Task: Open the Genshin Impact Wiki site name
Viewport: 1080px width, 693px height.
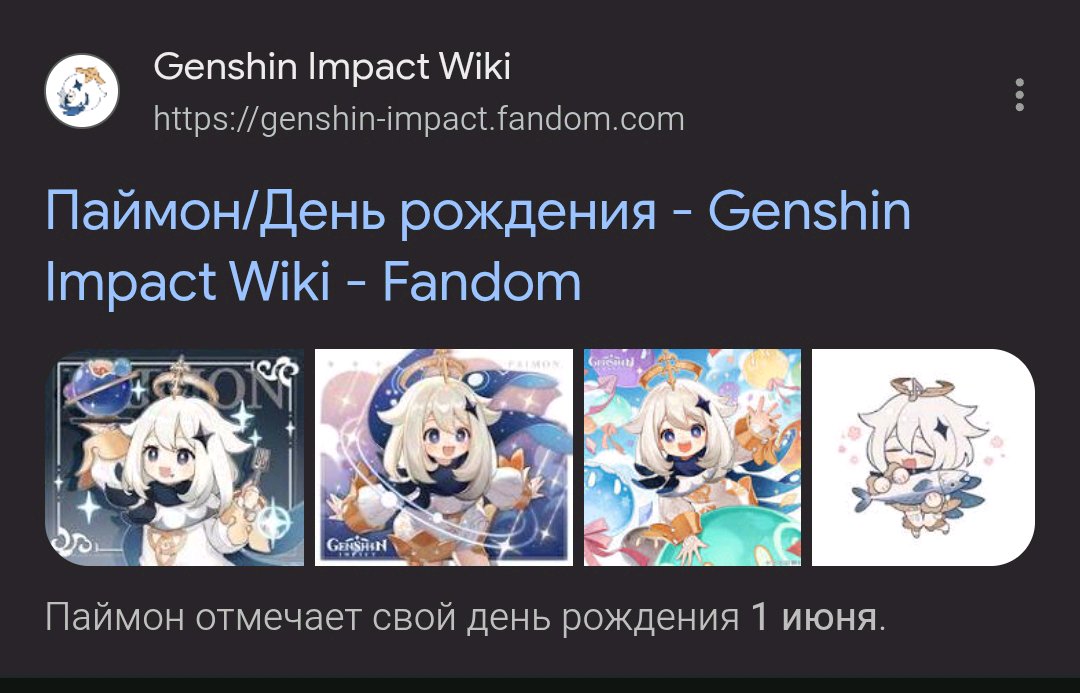Action: coord(332,67)
